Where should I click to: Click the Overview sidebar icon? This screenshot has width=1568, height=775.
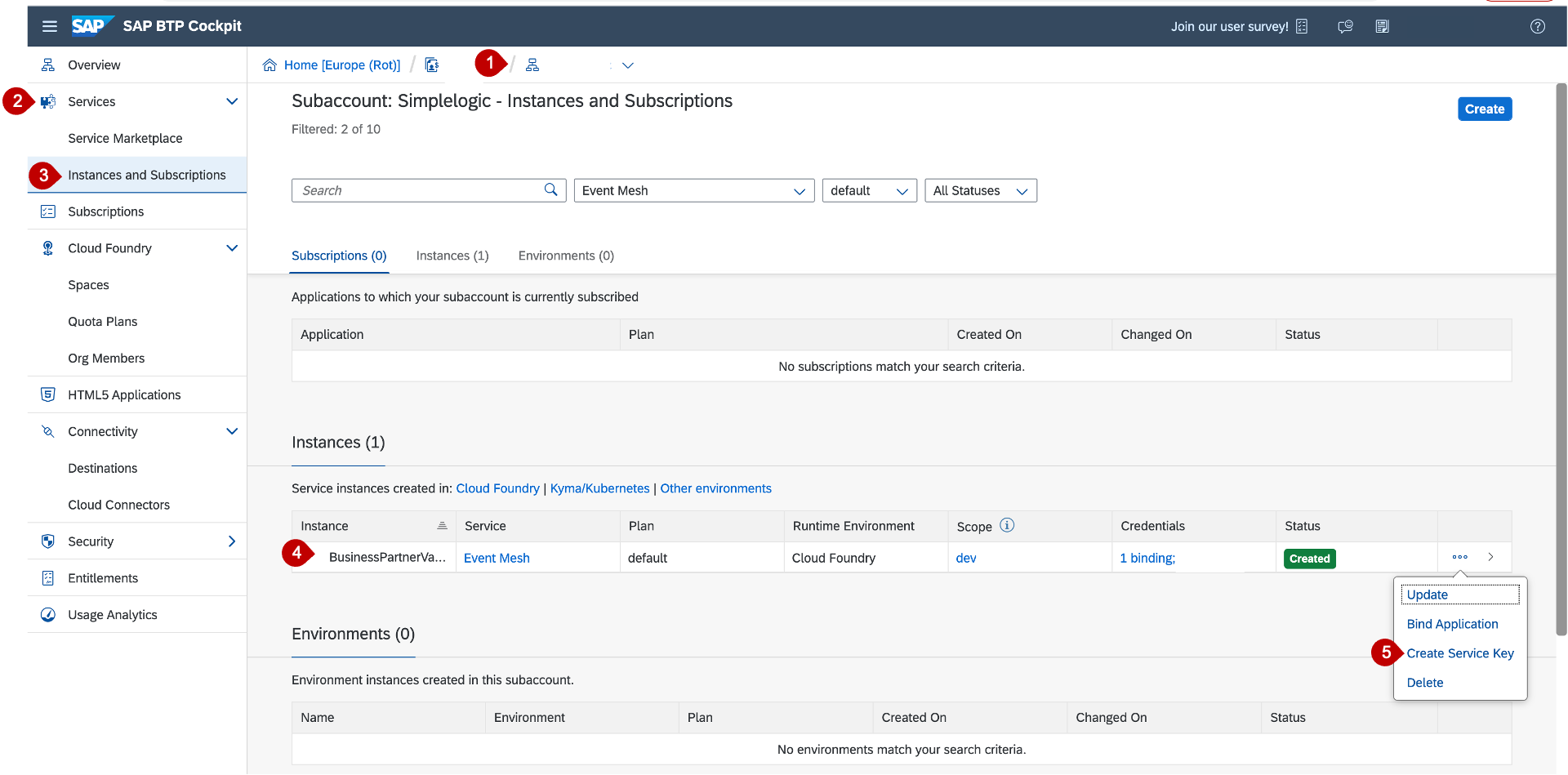click(48, 65)
